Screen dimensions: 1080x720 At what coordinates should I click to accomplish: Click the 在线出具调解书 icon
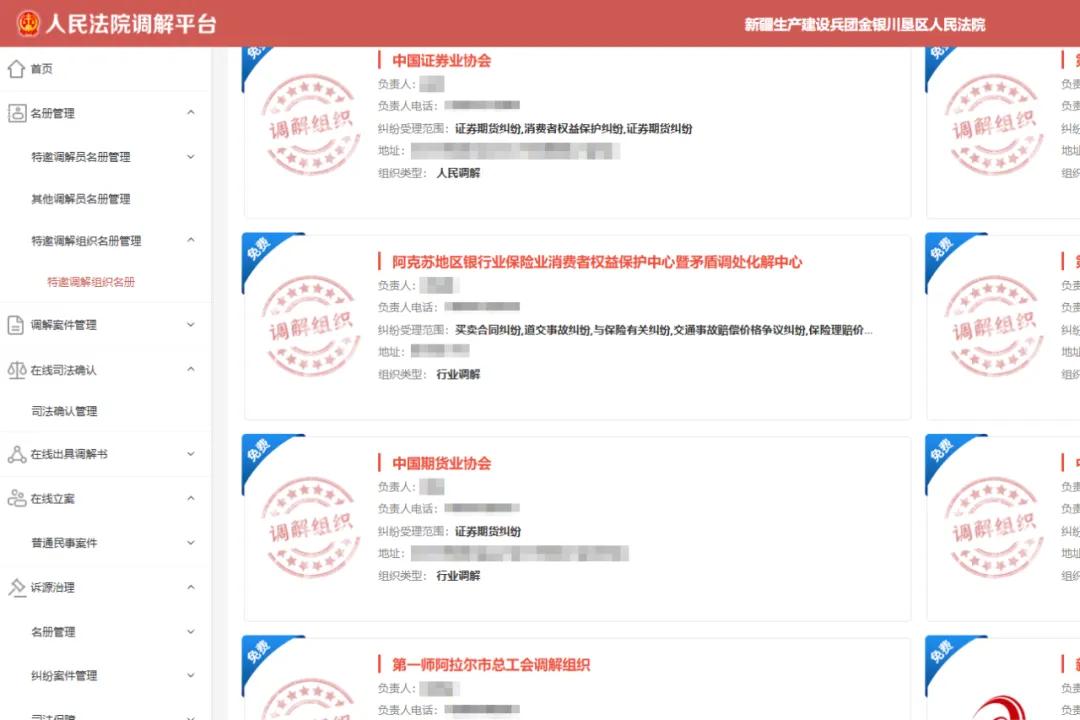click(x=17, y=454)
